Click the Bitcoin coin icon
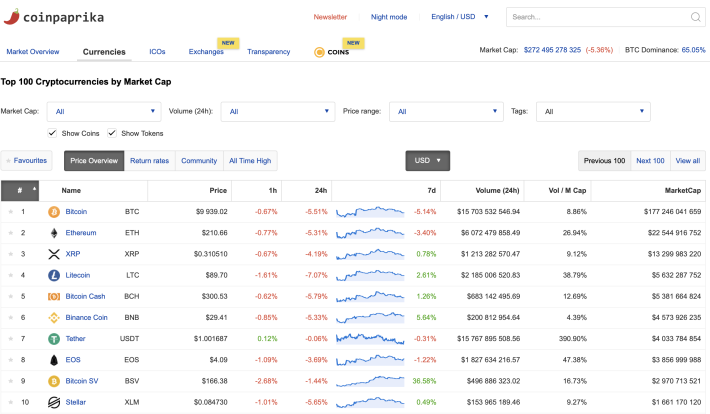Image resolution: width=710 pixels, height=414 pixels. (x=54, y=212)
